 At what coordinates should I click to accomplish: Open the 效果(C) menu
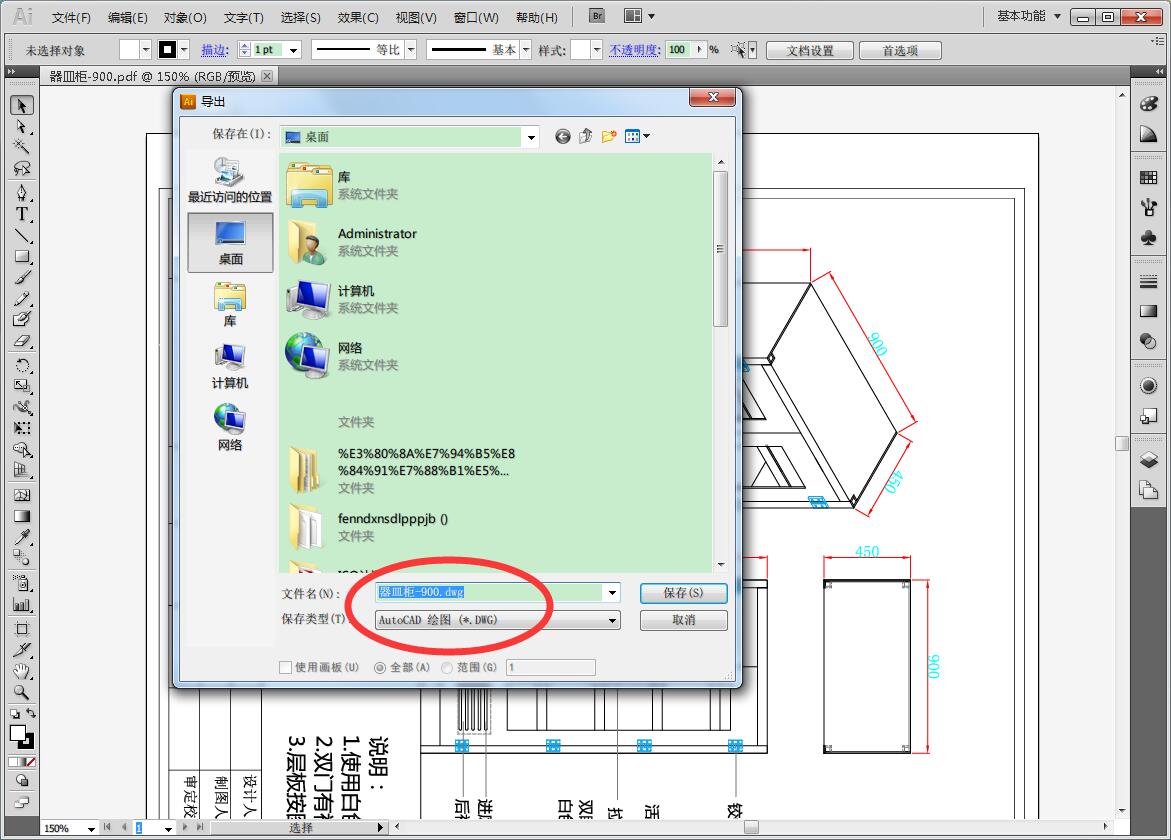click(x=358, y=17)
